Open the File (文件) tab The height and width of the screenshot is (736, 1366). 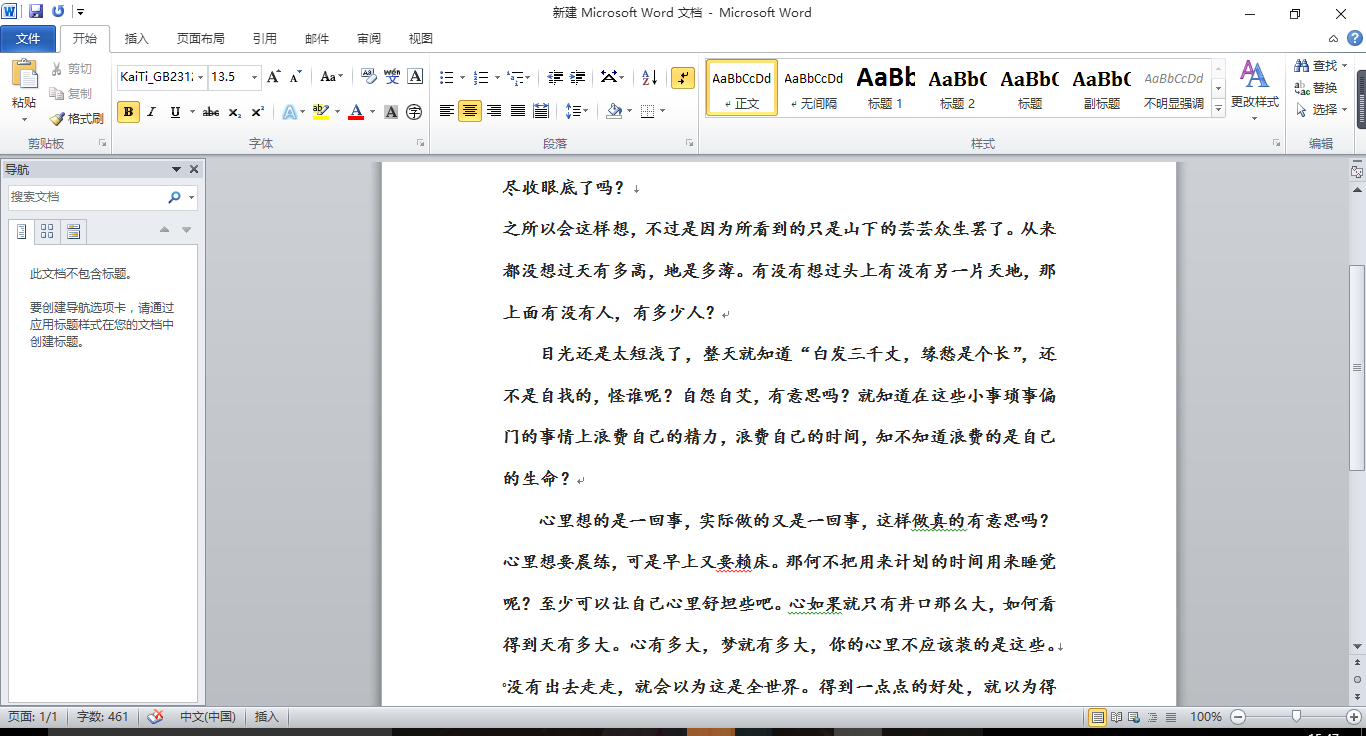point(28,39)
